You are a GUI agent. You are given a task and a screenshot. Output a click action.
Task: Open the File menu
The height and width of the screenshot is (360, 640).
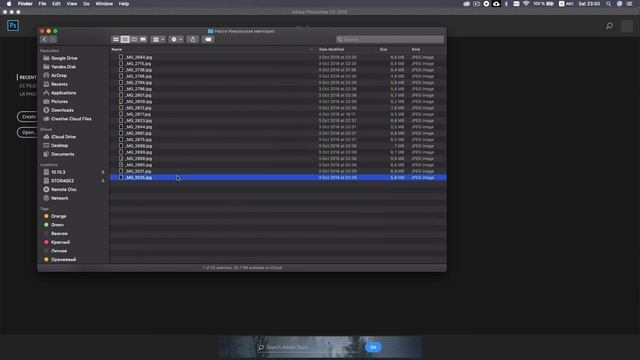pyautogui.click(x=42, y=4)
